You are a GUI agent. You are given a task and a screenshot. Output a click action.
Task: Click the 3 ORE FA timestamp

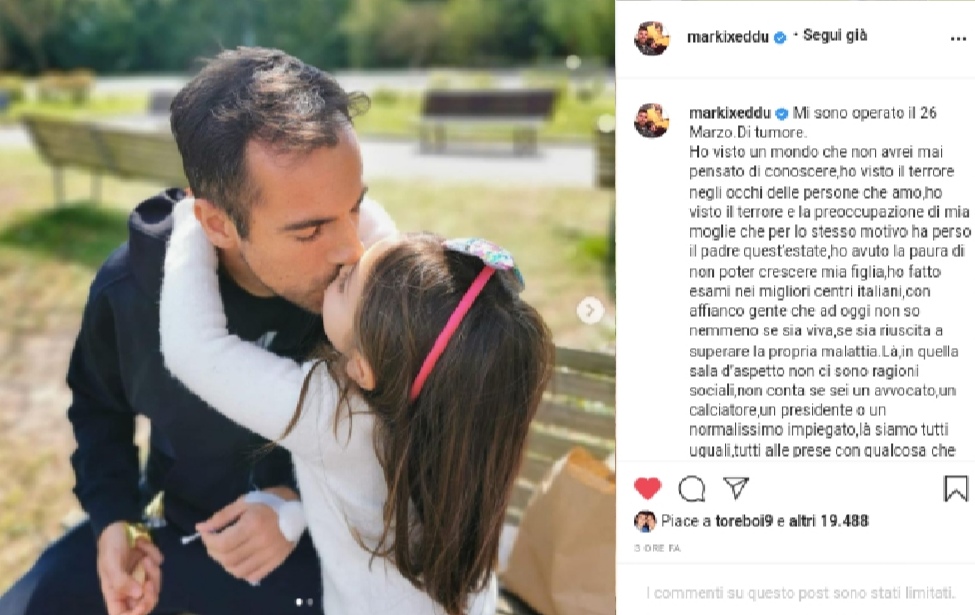657,548
